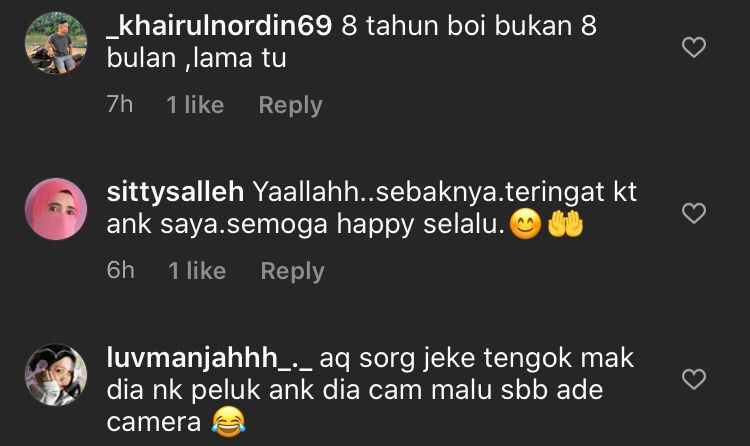Open sittysalleh's pink hijab avatar
This screenshot has width=750, height=446.
pyautogui.click(x=56, y=209)
